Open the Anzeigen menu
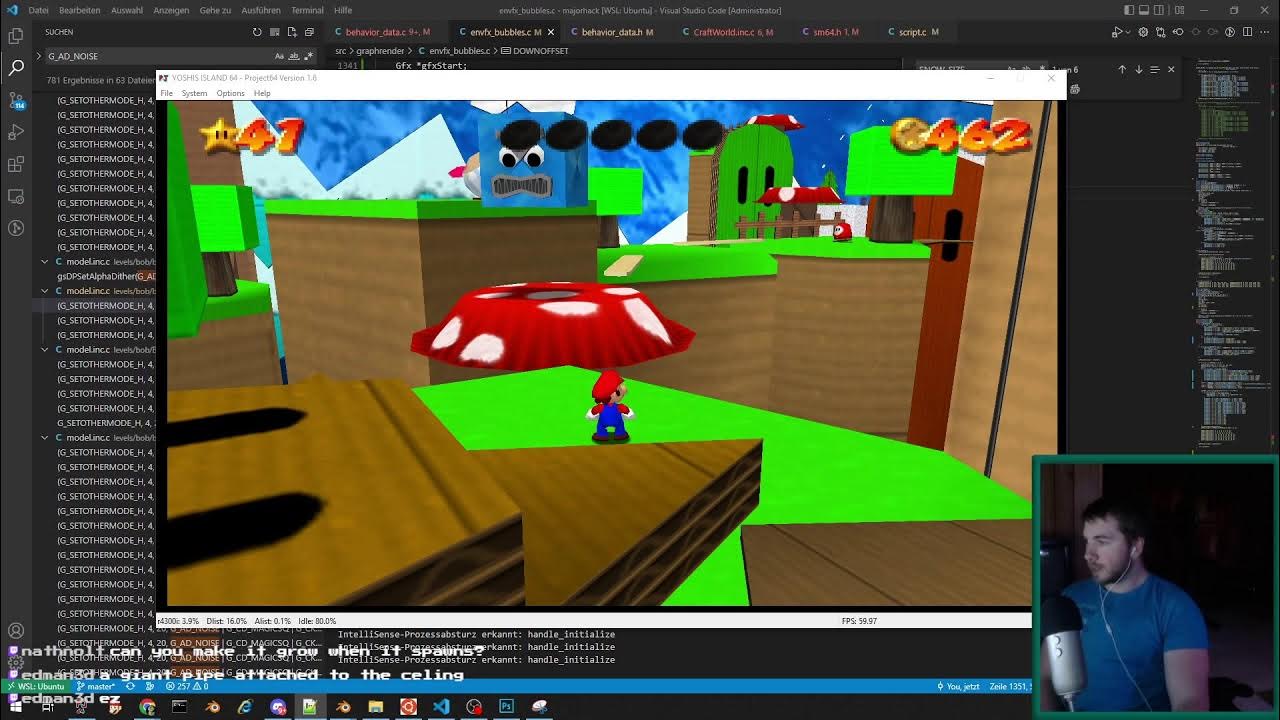This screenshot has height=720, width=1280. pyautogui.click(x=171, y=10)
